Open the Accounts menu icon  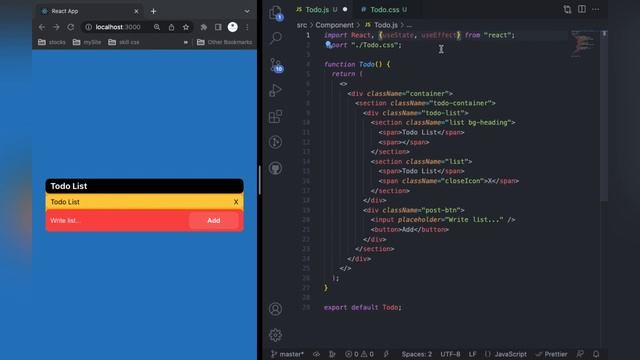click(x=276, y=309)
